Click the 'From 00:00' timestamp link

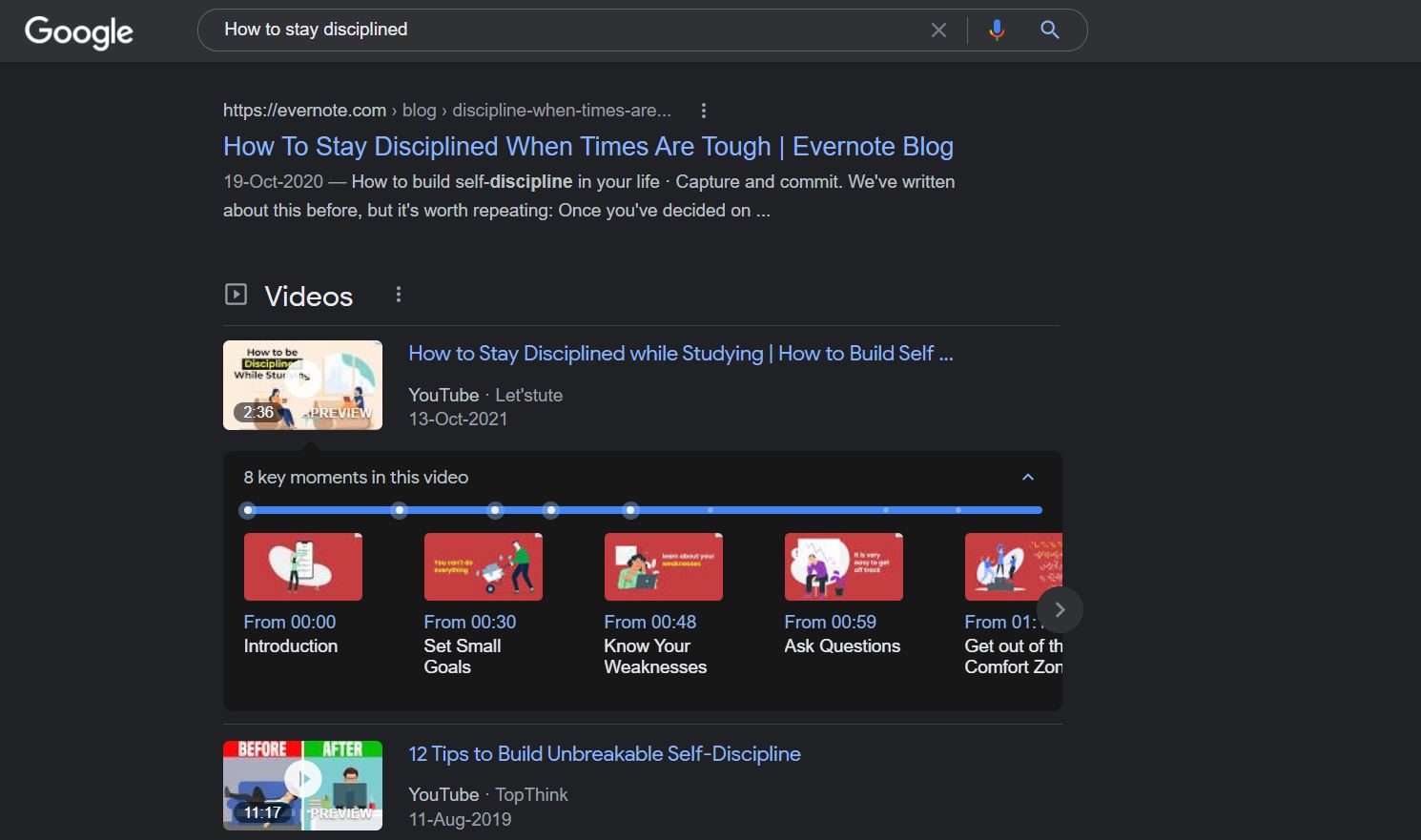click(290, 622)
